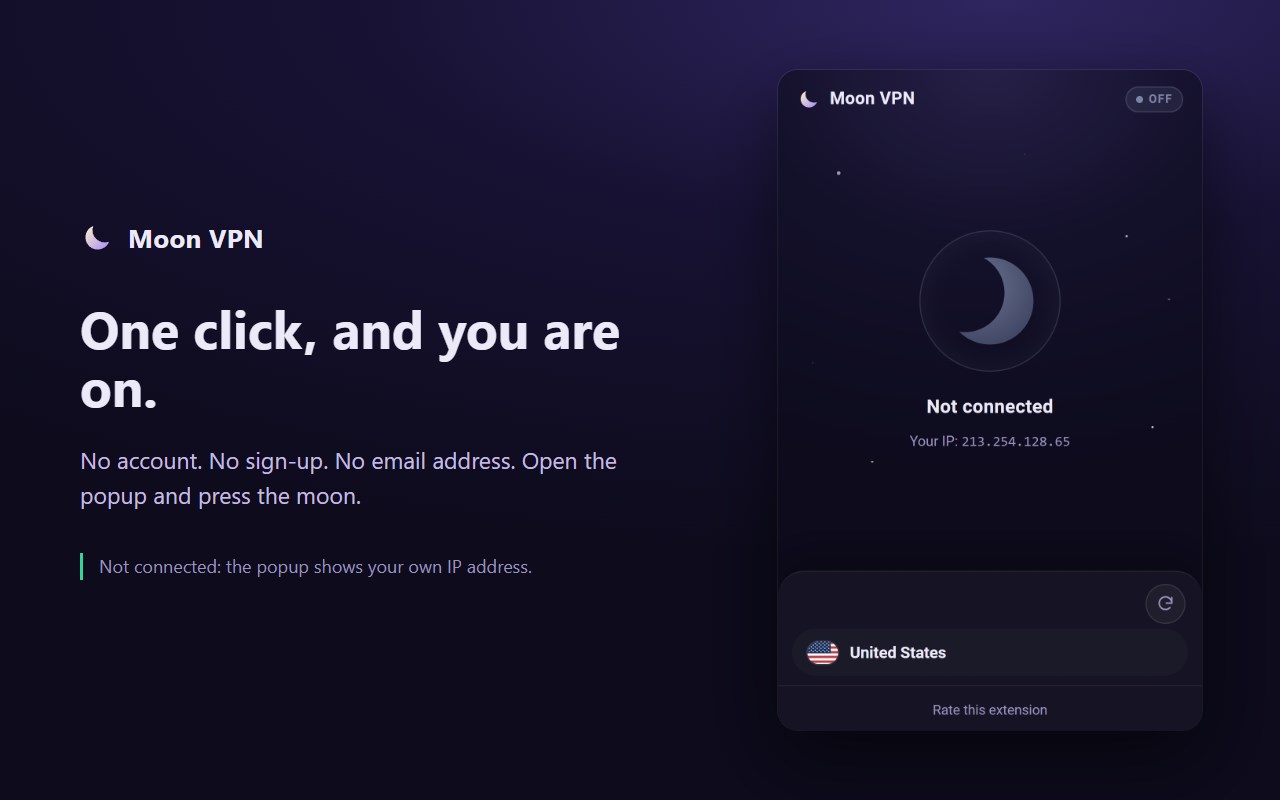The image size is (1280, 800).
Task: Select the IP address 213.254.128.65
Action: click(x=1016, y=441)
